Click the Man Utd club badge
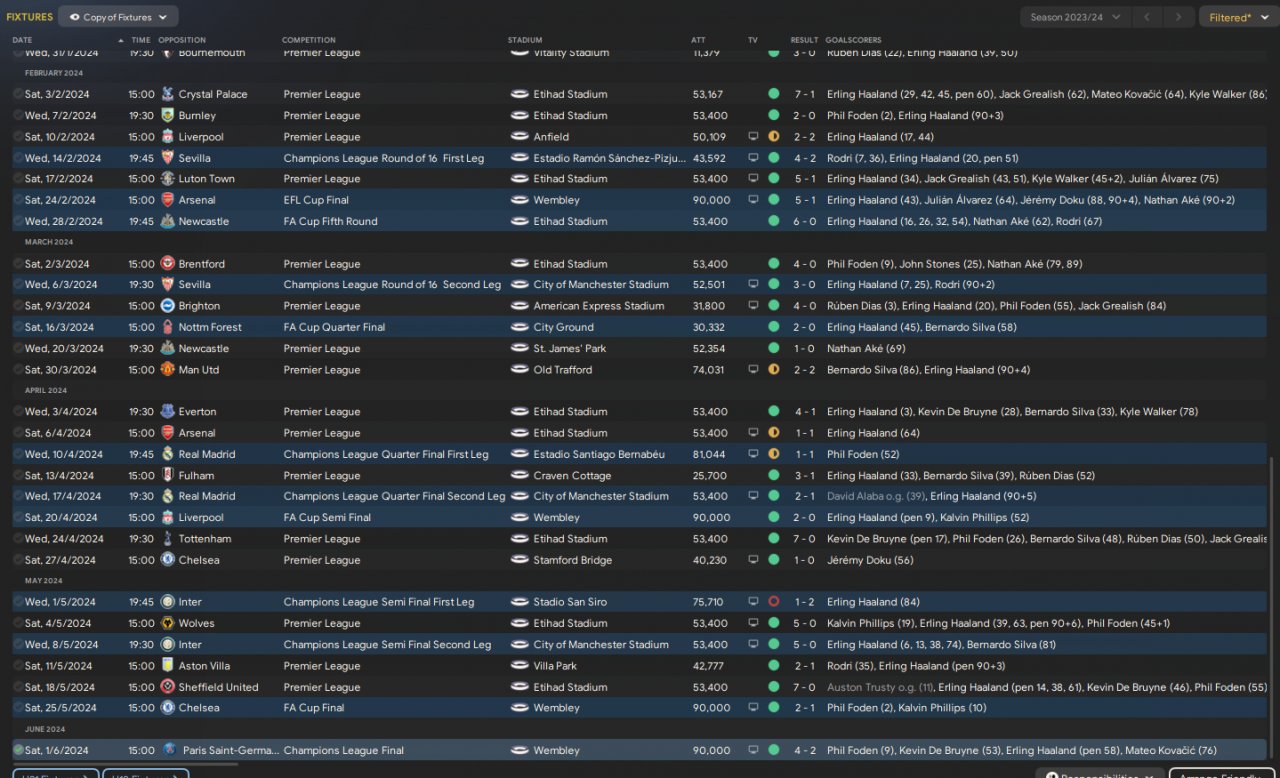The width and height of the screenshot is (1280, 778). point(168,370)
